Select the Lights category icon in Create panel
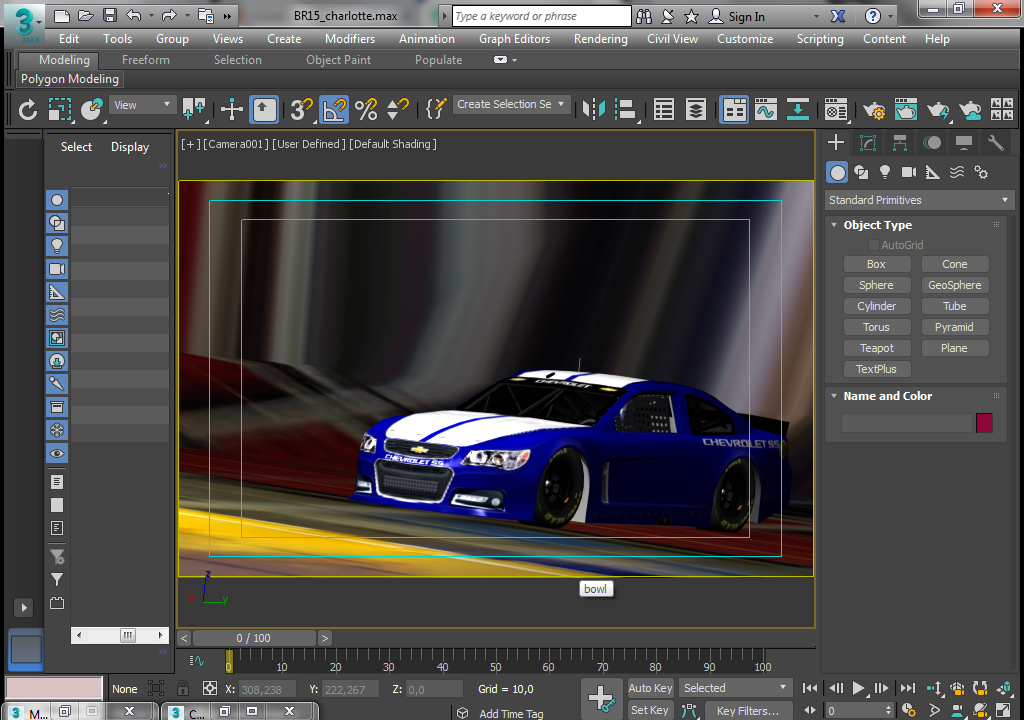Image resolution: width=1024 pixels, height=720 pixels. (x=884, y=172)
